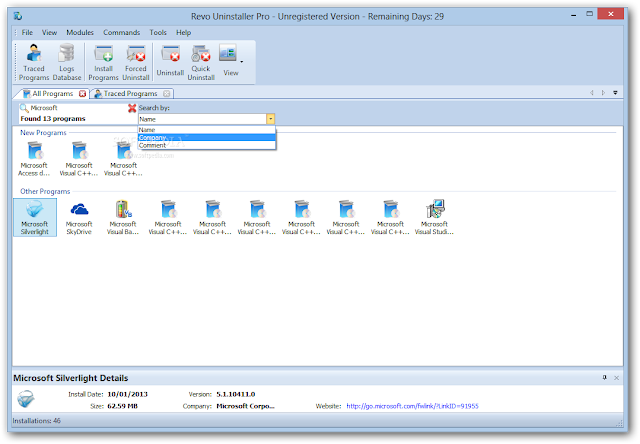This screenshot has height=444, width=640.
Task: Clear the search with the red X
Action: pyautogui.click(x=132, y=108)
